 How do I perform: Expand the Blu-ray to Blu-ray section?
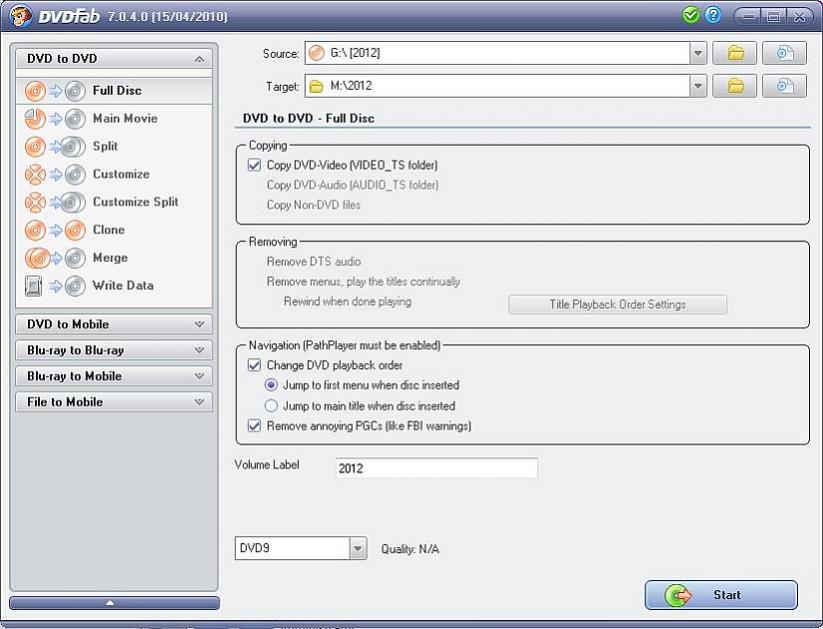coord(114,350)
